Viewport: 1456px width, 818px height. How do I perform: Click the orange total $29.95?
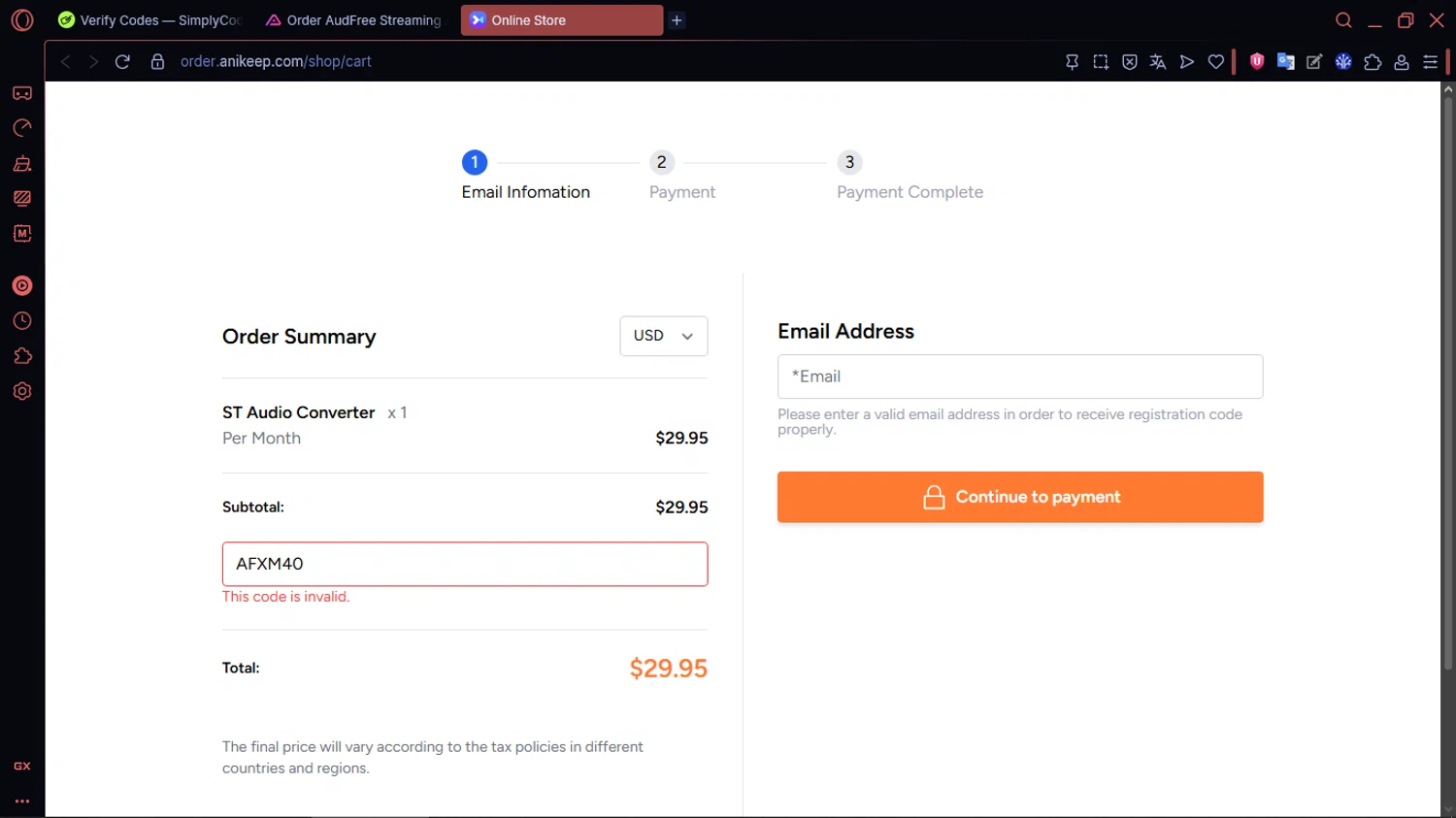pyautogui.click(x=668, y=669)
